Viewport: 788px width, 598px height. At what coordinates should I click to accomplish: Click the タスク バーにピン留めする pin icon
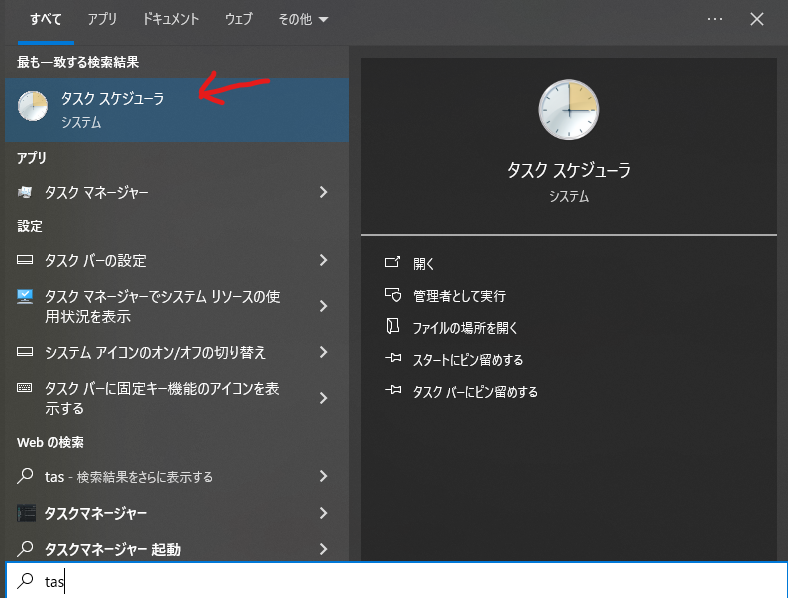[392, 391]
